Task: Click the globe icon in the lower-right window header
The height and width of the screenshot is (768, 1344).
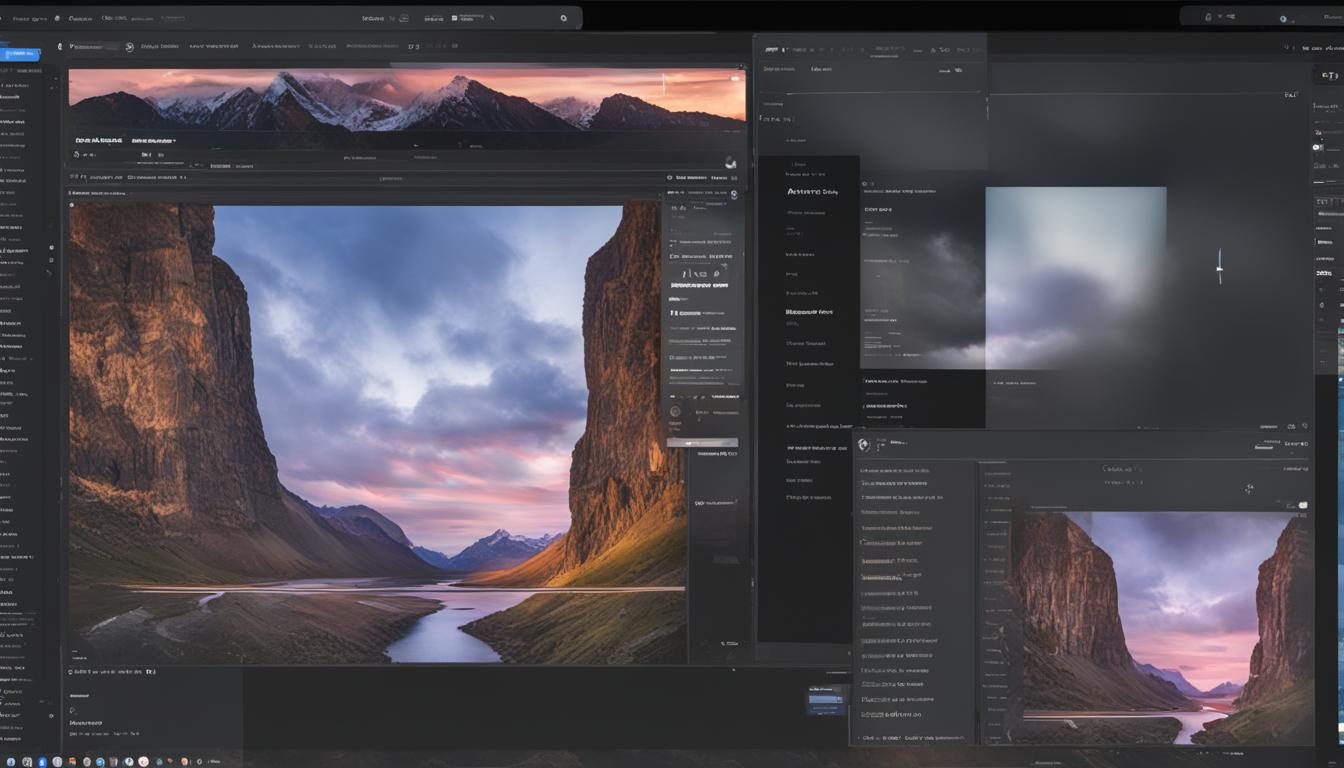Action: coord(864,444)
